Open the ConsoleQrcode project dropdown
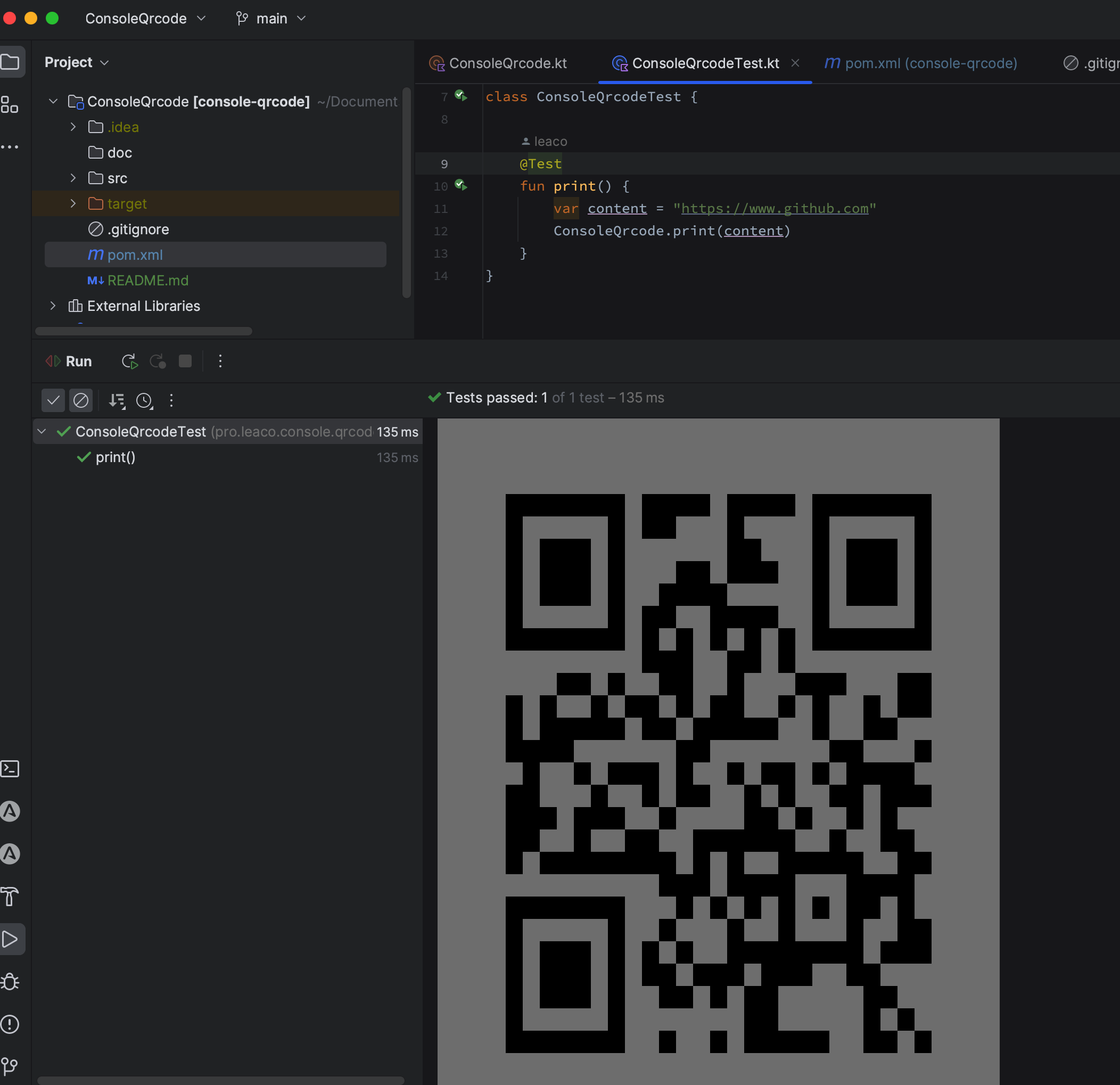Image resolution: width=1120 pixels, height=1085 pixels. tap(145, 19)
